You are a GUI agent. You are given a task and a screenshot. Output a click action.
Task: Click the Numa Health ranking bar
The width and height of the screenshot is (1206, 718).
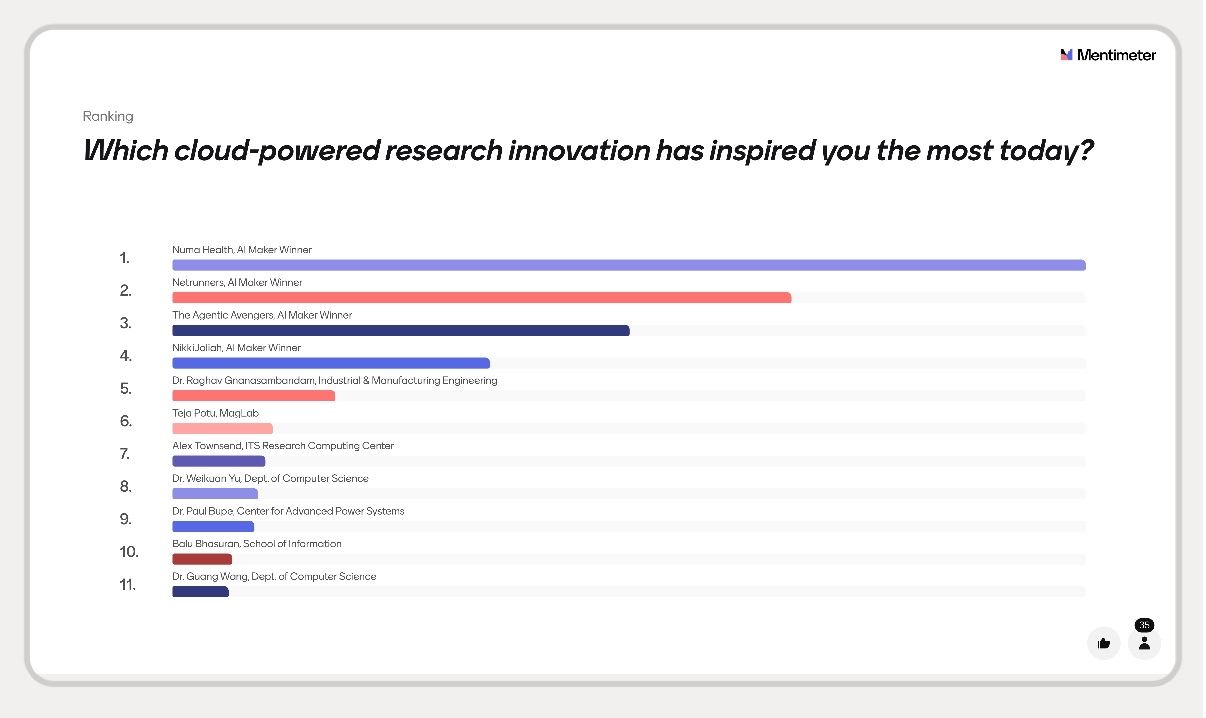click(628, 265)
